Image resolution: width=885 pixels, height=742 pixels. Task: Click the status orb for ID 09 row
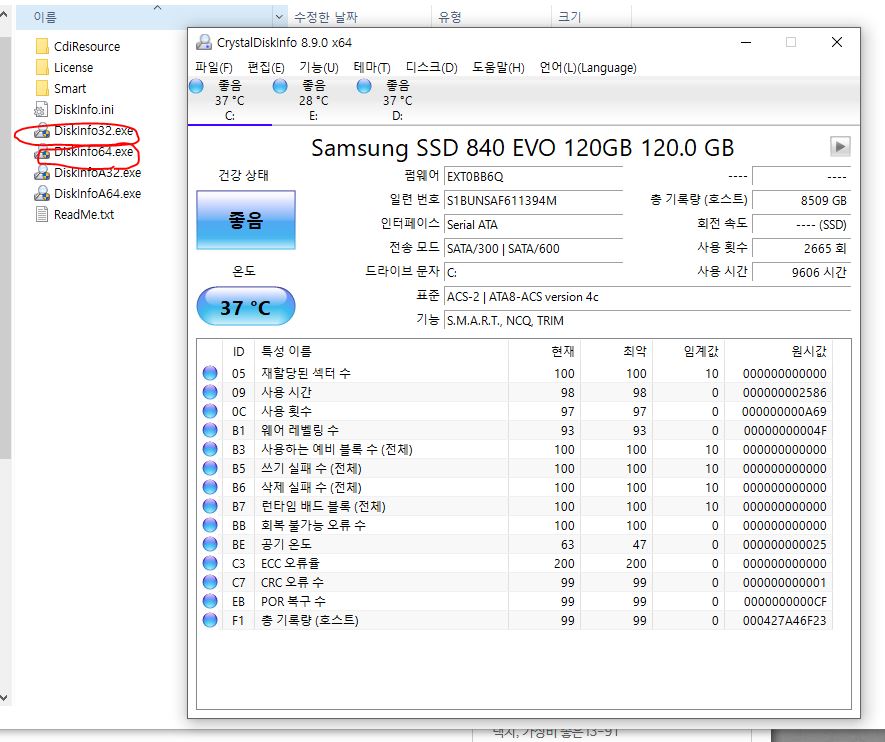[x=210, y=392]
